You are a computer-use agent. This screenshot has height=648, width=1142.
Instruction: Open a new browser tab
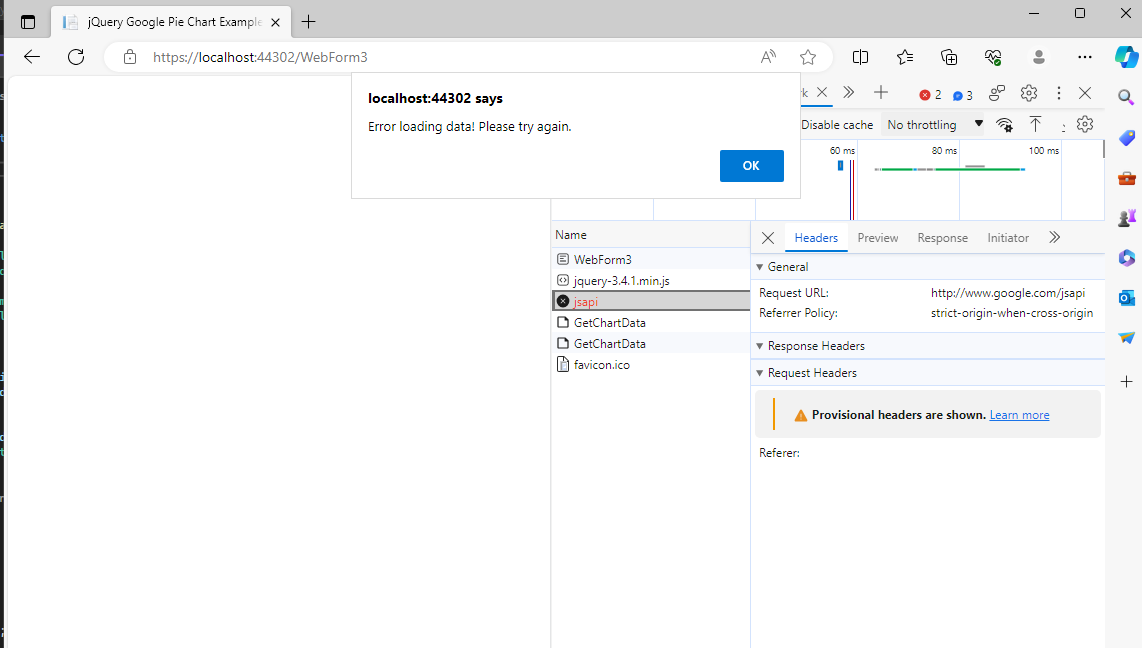[308, 22]
